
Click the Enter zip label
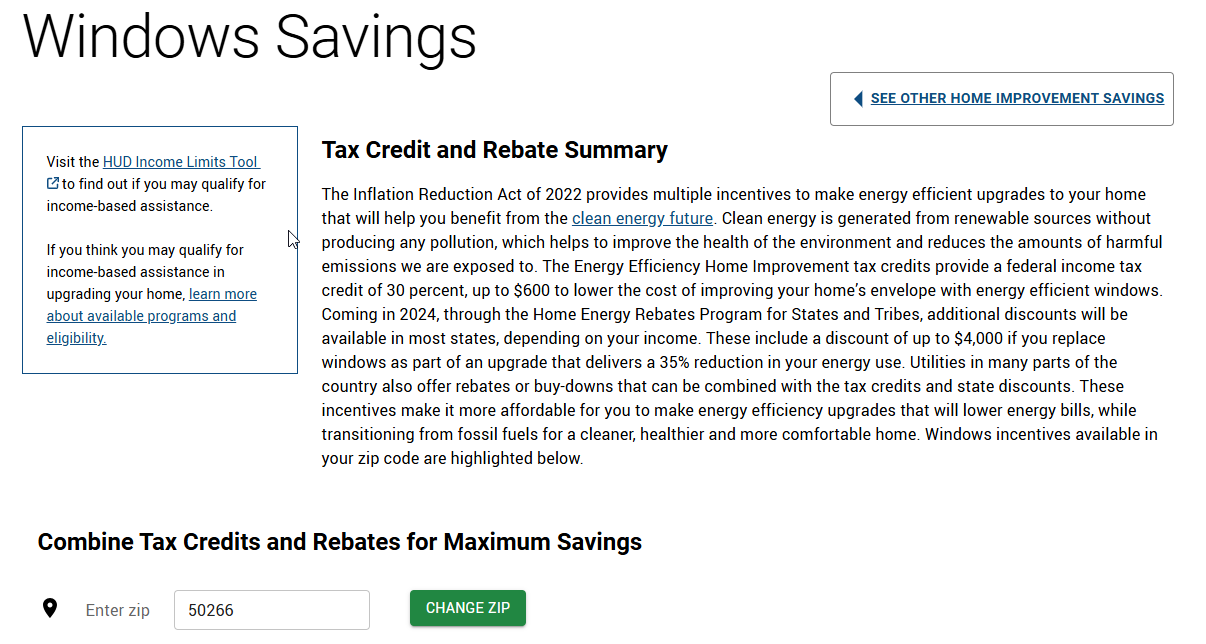click(x=118, y=610)
